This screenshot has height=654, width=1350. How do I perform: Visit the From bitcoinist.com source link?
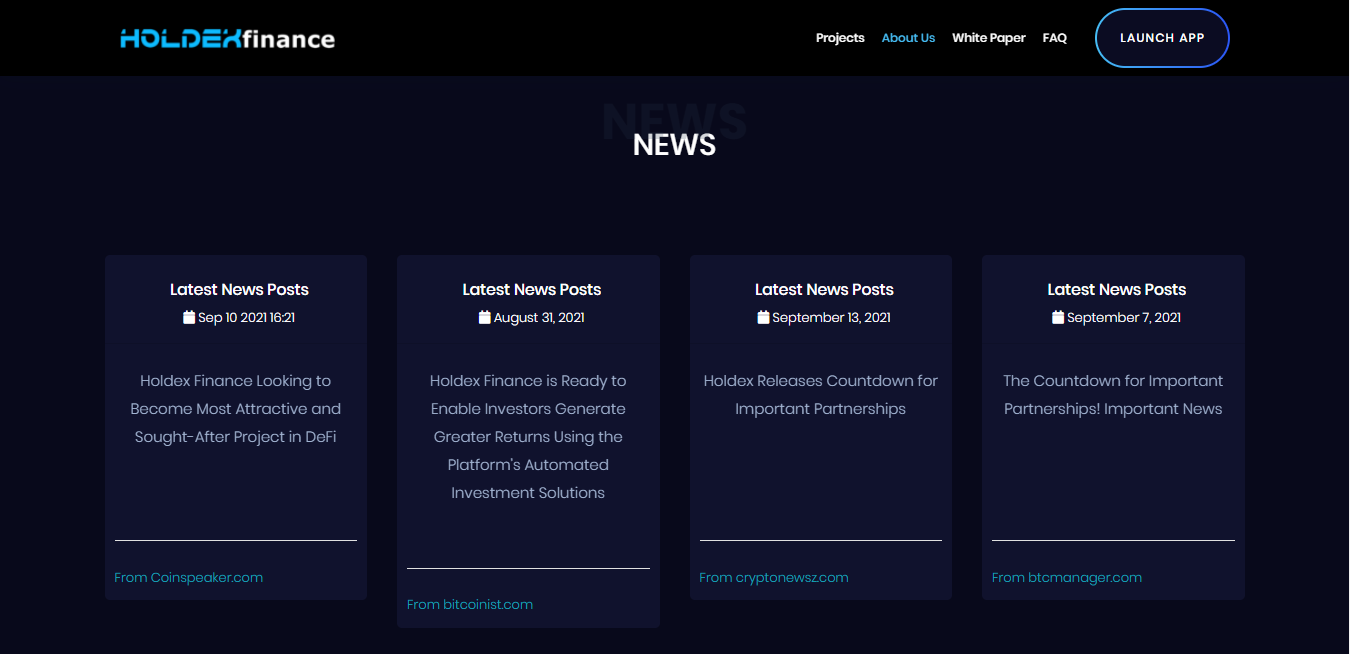point(470,604)
